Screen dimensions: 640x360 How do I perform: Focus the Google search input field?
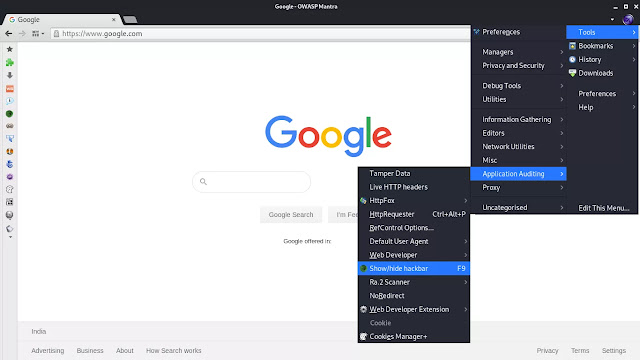point(251,182)
